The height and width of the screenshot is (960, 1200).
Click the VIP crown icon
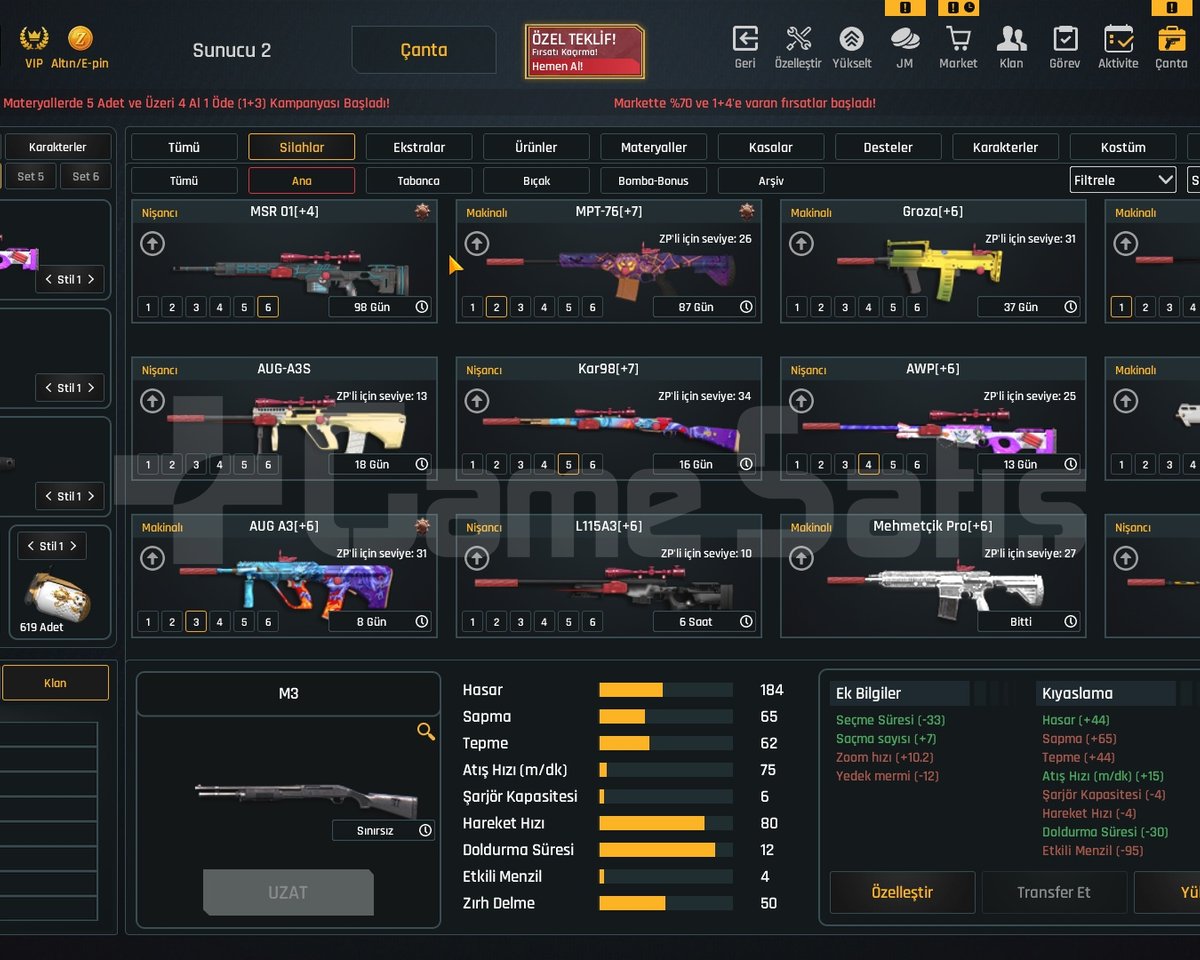34,39
